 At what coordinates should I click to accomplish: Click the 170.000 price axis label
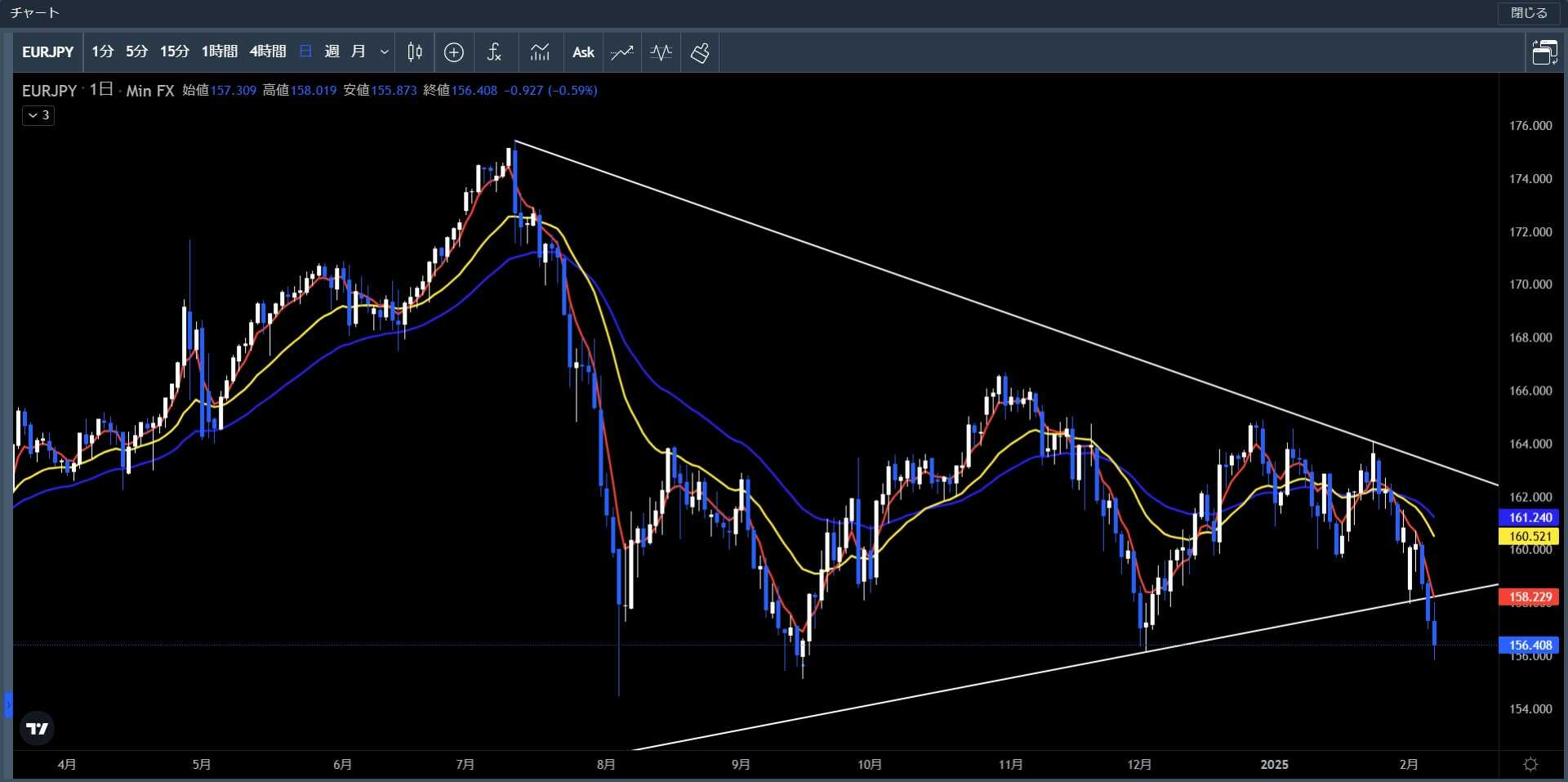coord(1530,284)
